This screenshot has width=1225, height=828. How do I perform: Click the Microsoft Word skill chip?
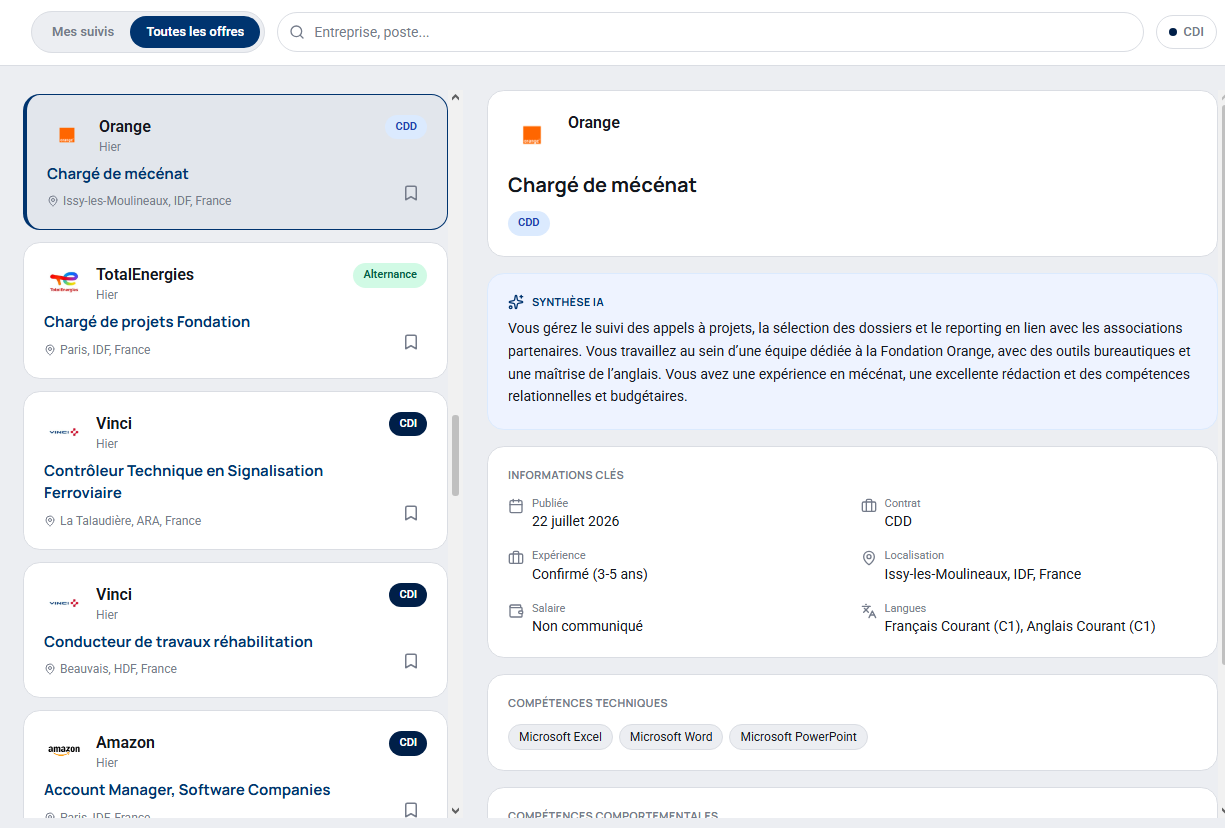671,737
